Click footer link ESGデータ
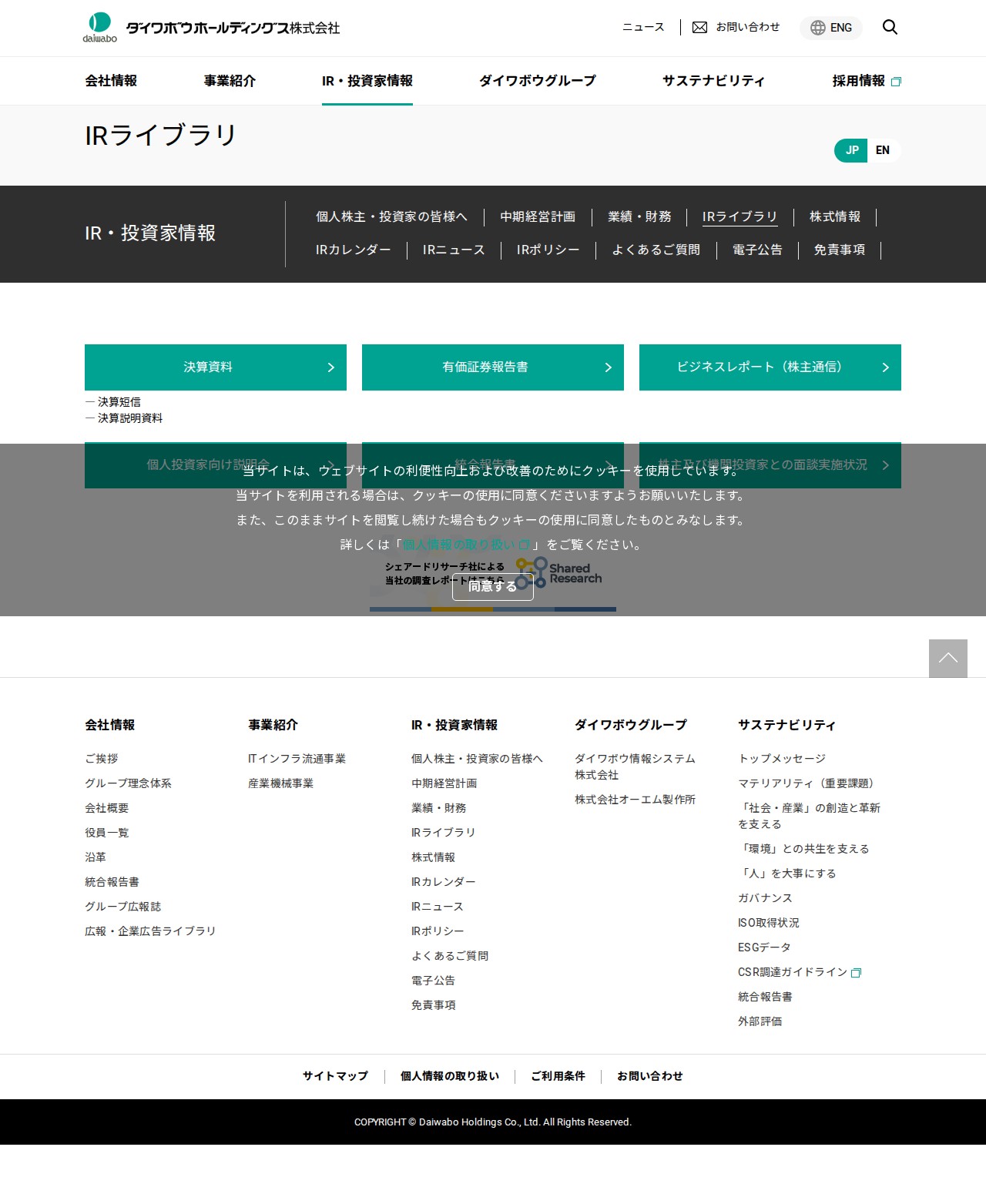Viewport: 986px width, 1204px height. [764, 947]
